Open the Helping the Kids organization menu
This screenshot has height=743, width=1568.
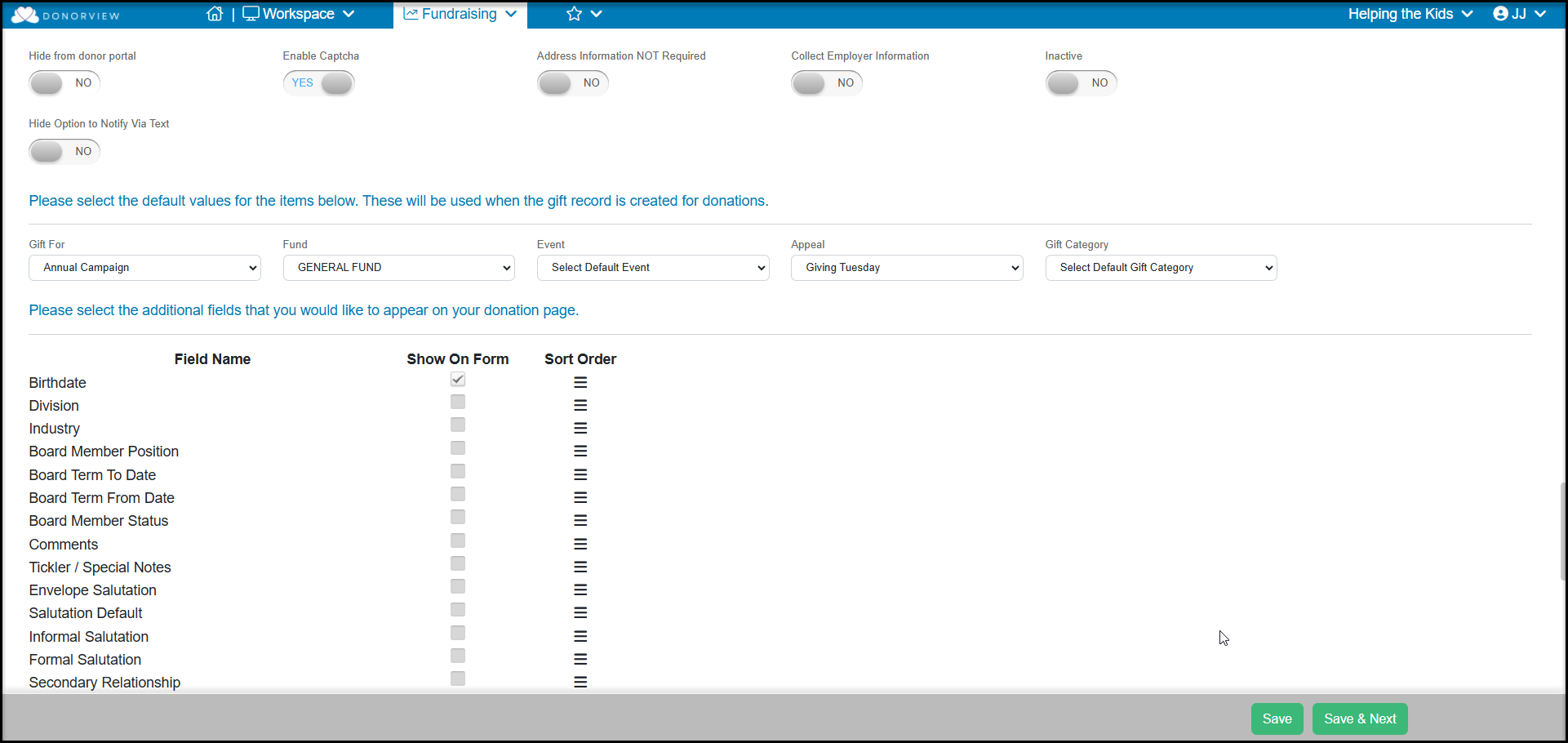point(1410,14)
